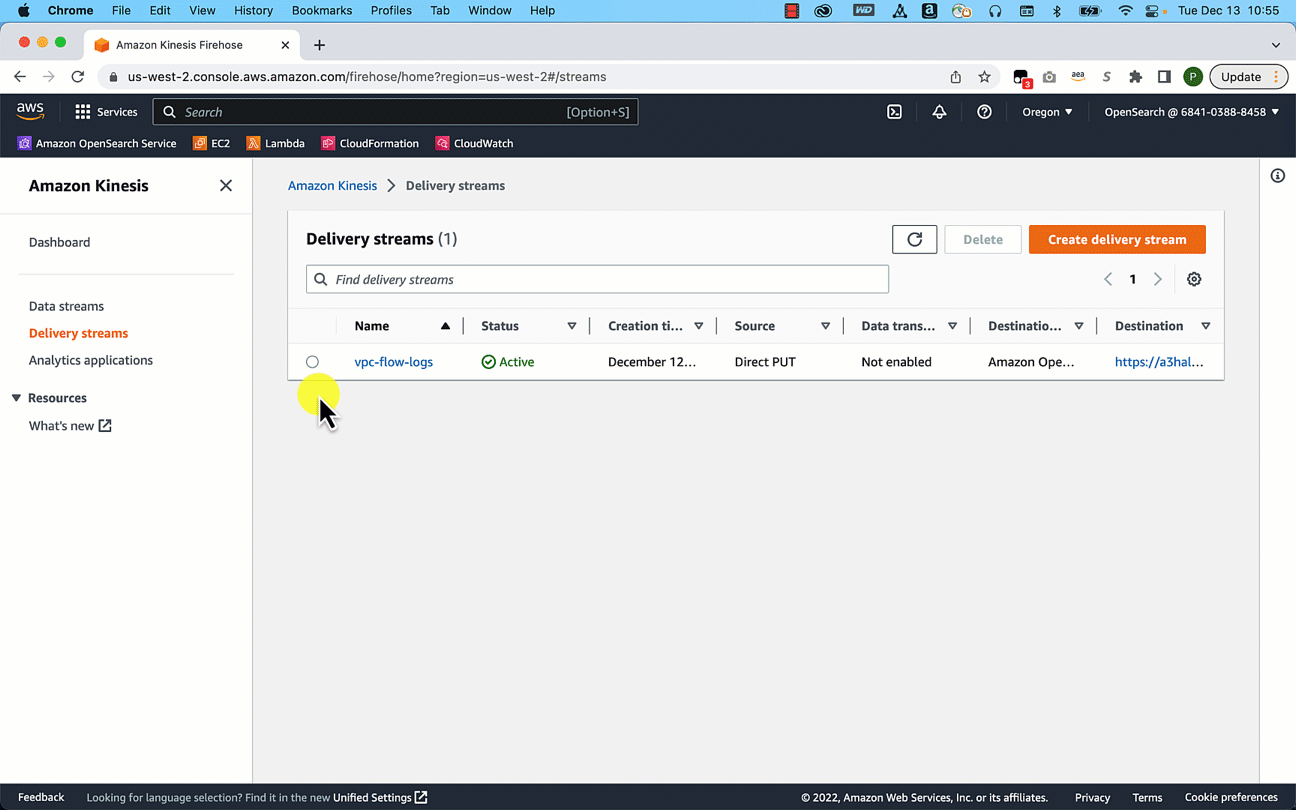The height and width of the screenshot is (810, 1296).
Task: Open table preferences gear icon
Action: [1194, 279]
